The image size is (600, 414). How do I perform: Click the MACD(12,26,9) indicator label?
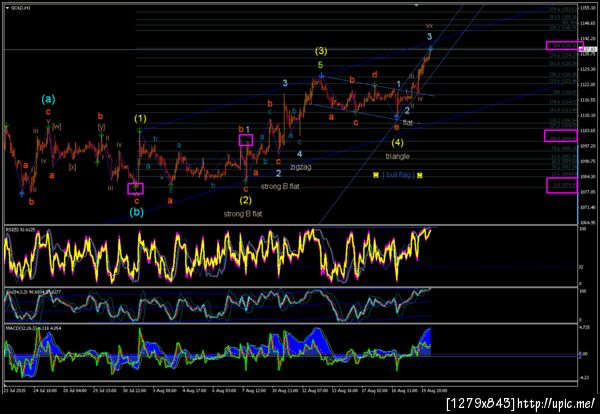click(34, 328)
